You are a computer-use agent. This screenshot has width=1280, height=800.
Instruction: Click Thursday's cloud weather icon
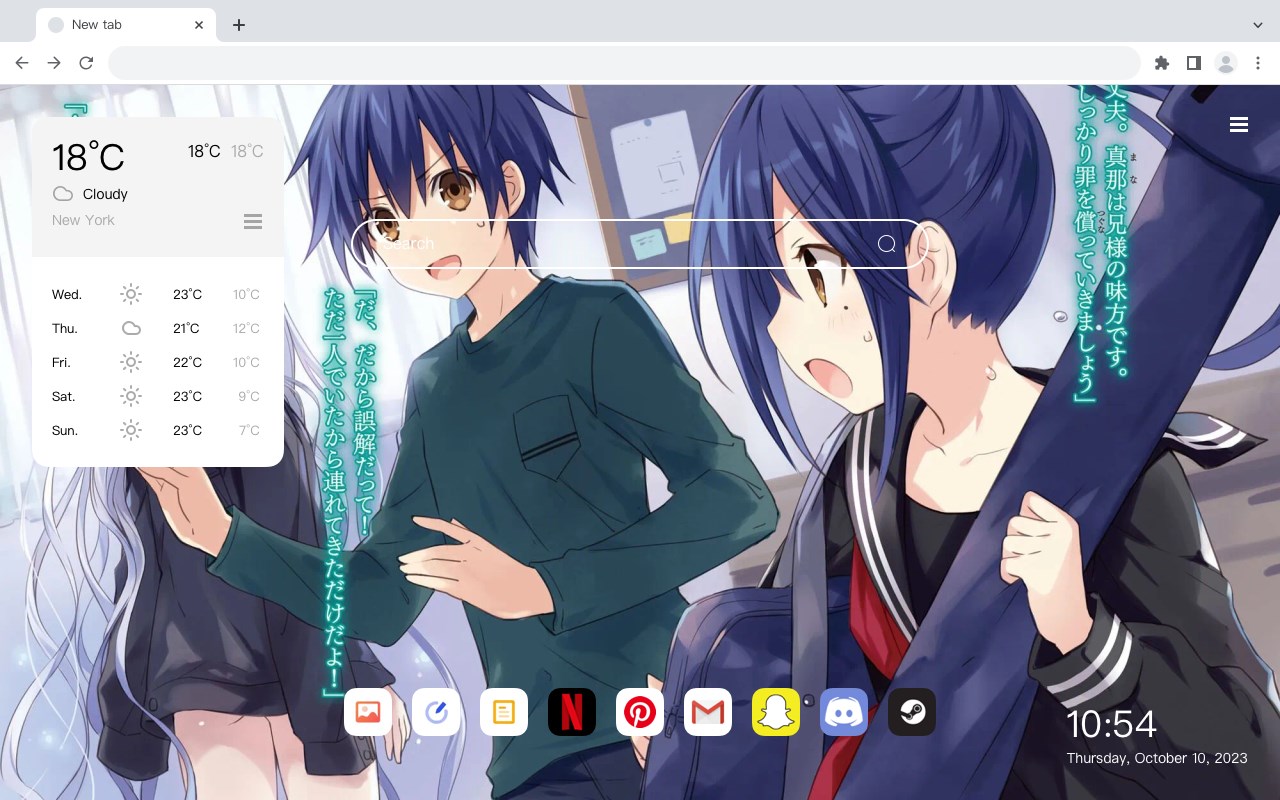point(131,328)
